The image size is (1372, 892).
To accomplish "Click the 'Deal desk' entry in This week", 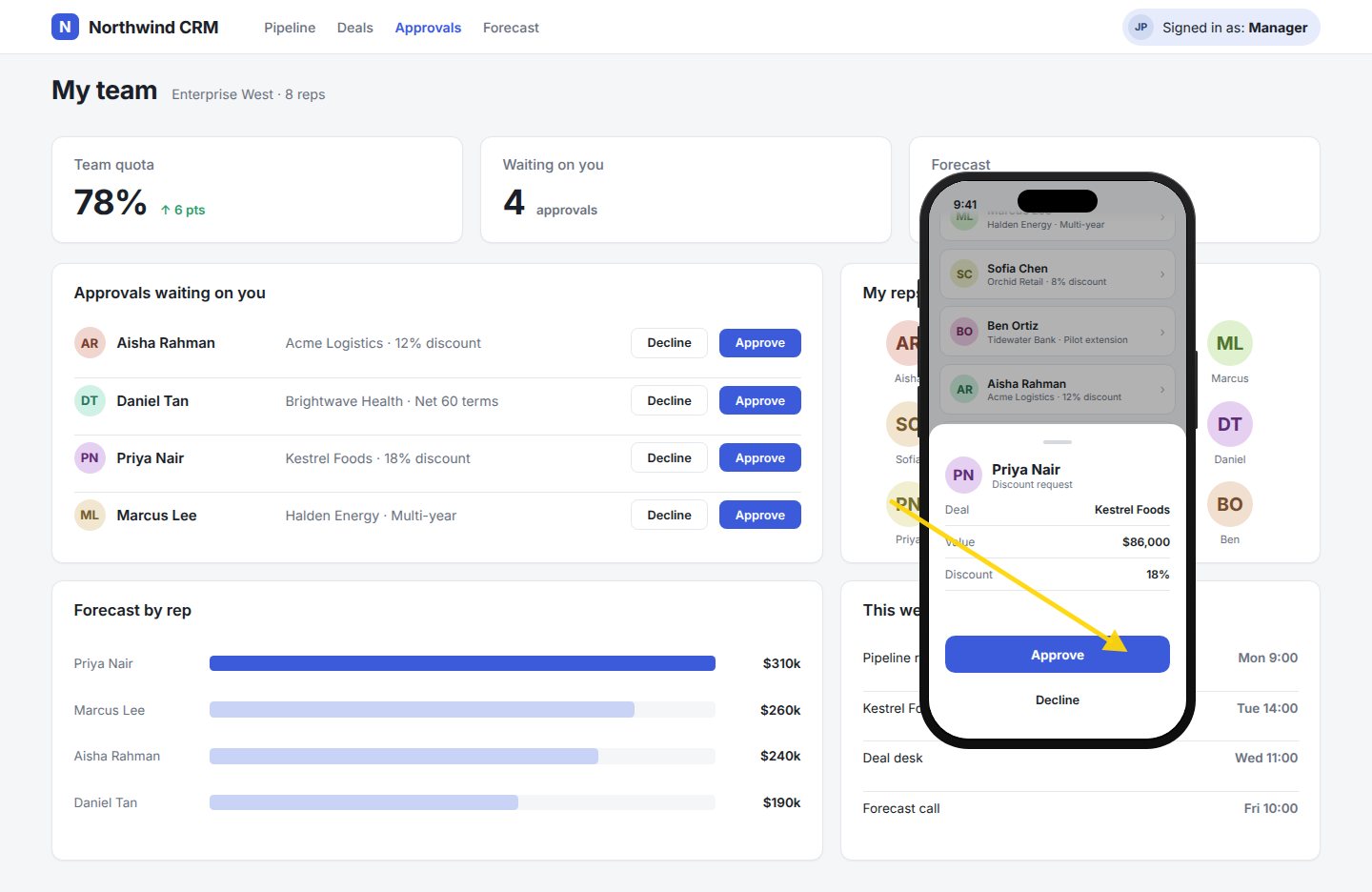I will [1080, 759].
